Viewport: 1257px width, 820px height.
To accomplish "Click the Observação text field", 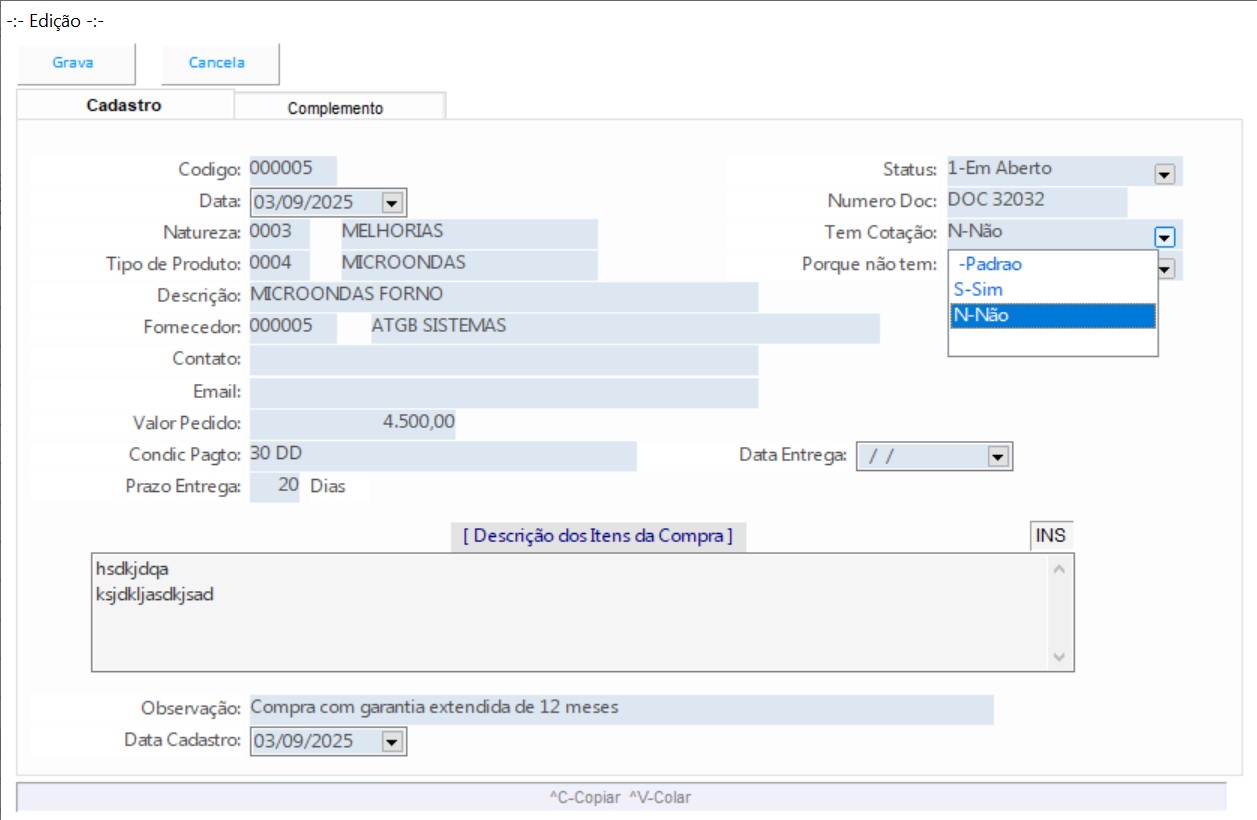I will 620,709.
